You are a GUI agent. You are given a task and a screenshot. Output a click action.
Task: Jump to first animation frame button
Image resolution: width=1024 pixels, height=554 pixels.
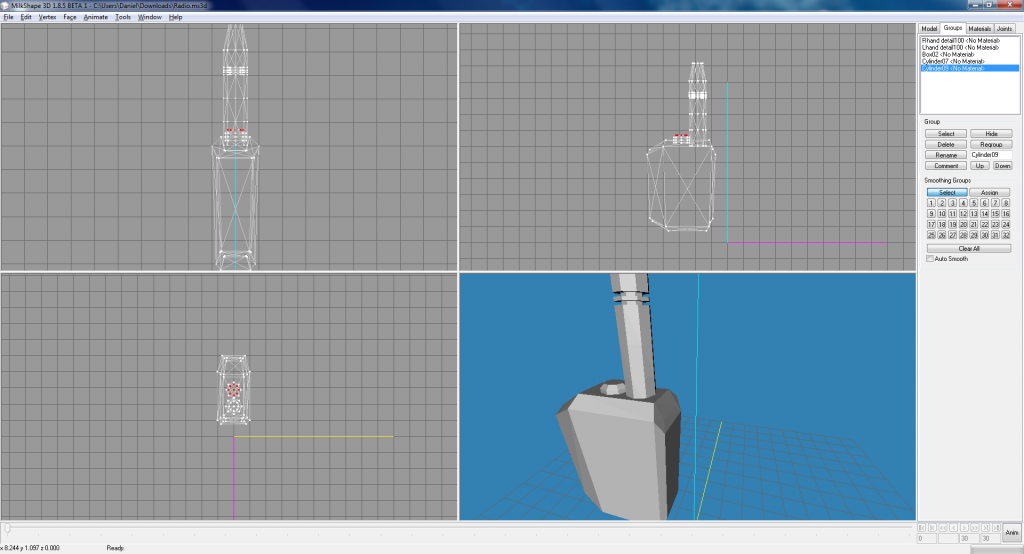[x=922, y=527]
